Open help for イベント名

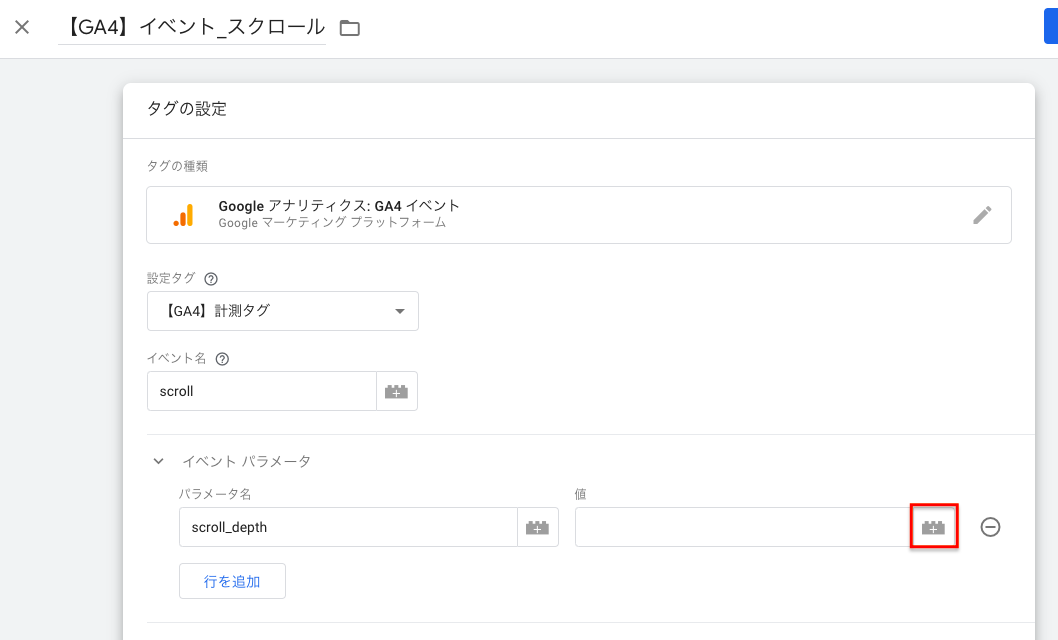[222, 359]
